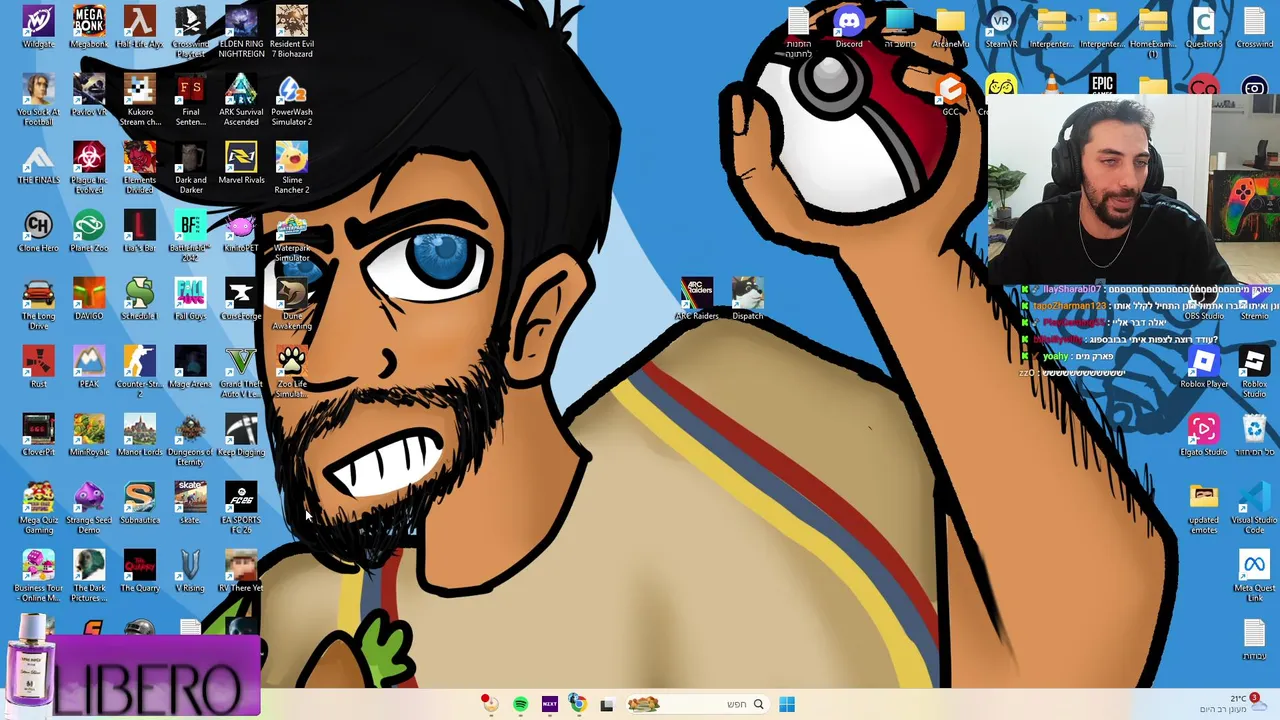Select the Manor Lords icon
Image resolution: width=1280 pixels, height=720 pixels.
139,435
